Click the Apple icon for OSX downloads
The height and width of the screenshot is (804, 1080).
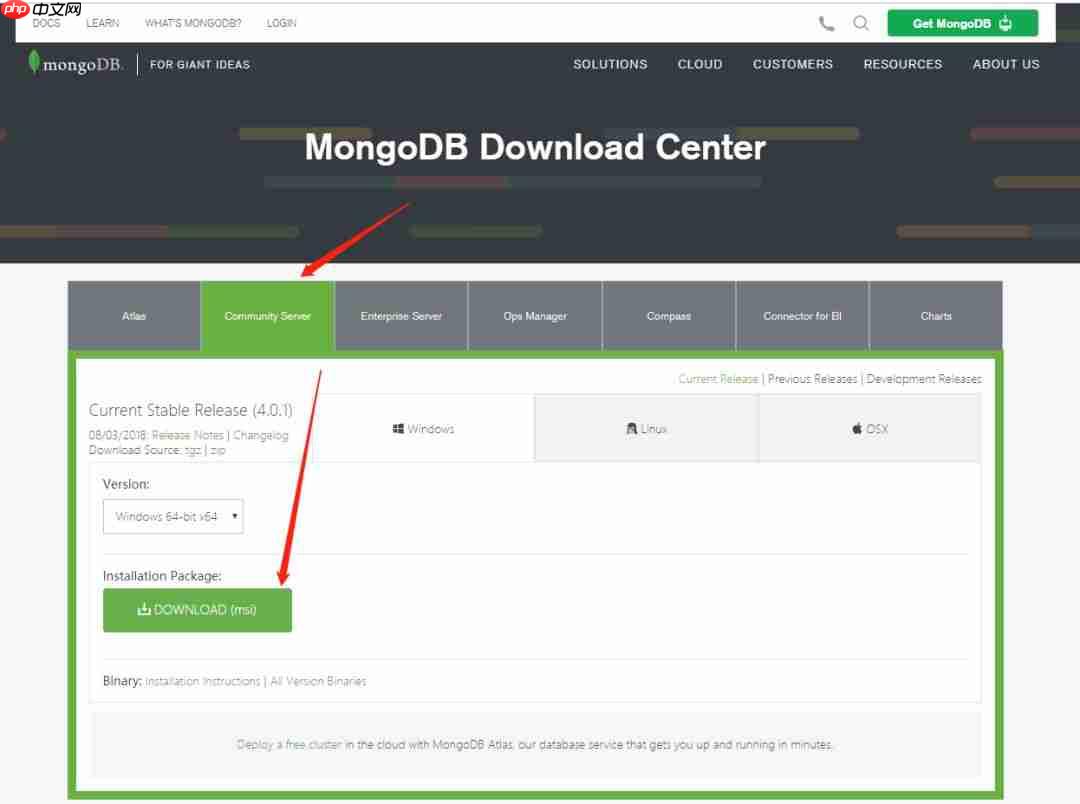click(x=856, y=428)
